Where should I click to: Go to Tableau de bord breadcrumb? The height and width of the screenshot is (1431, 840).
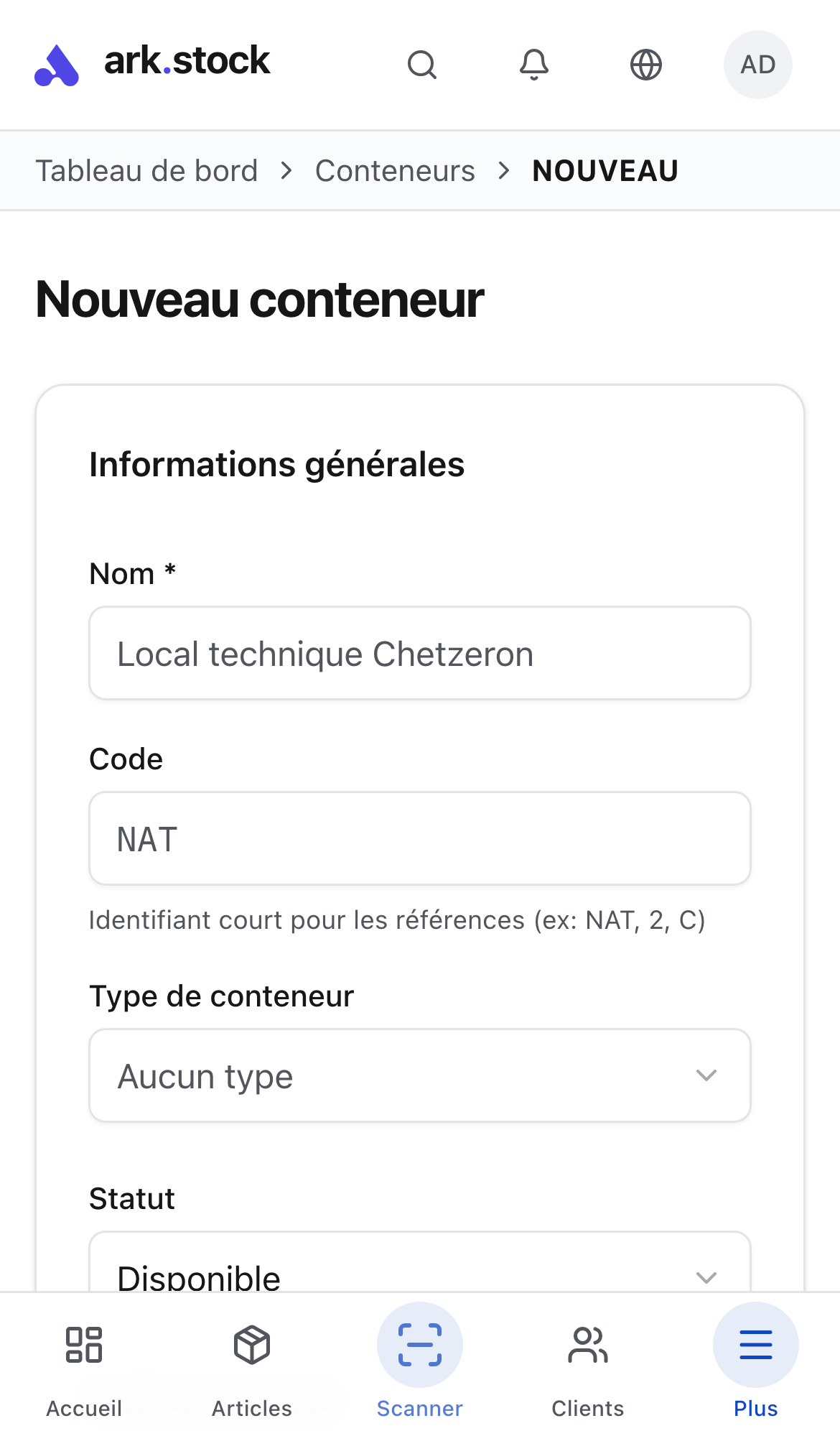pyautogui.click(x=147, y=170)
